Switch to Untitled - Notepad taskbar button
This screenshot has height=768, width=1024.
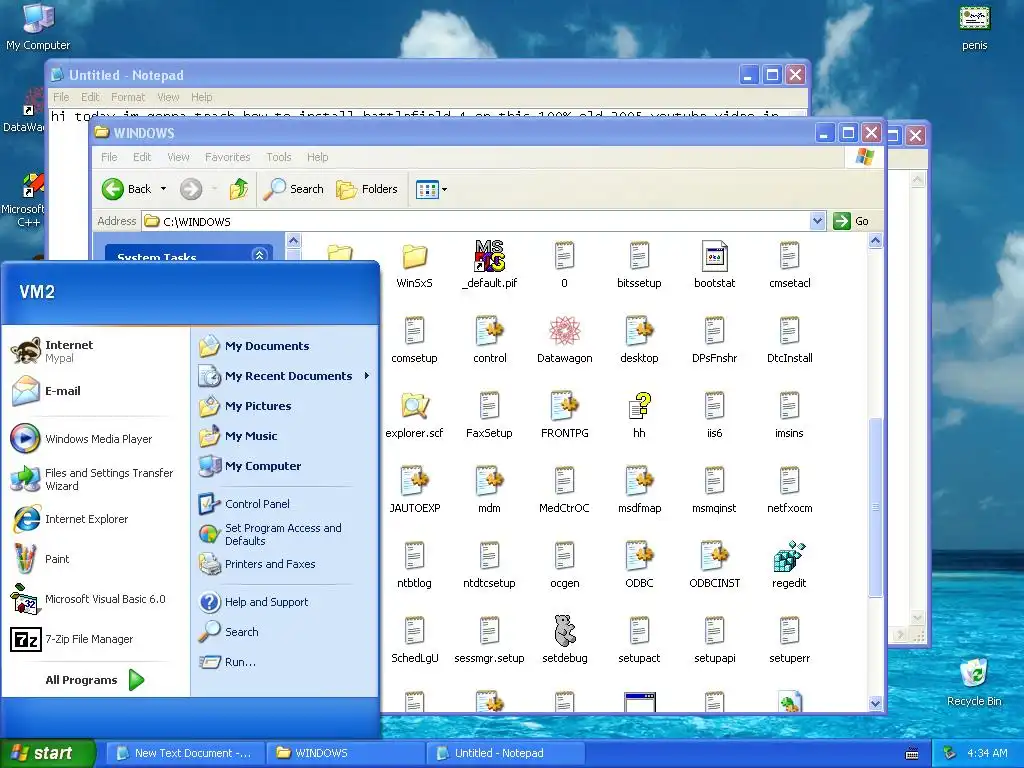pos(504,753)
